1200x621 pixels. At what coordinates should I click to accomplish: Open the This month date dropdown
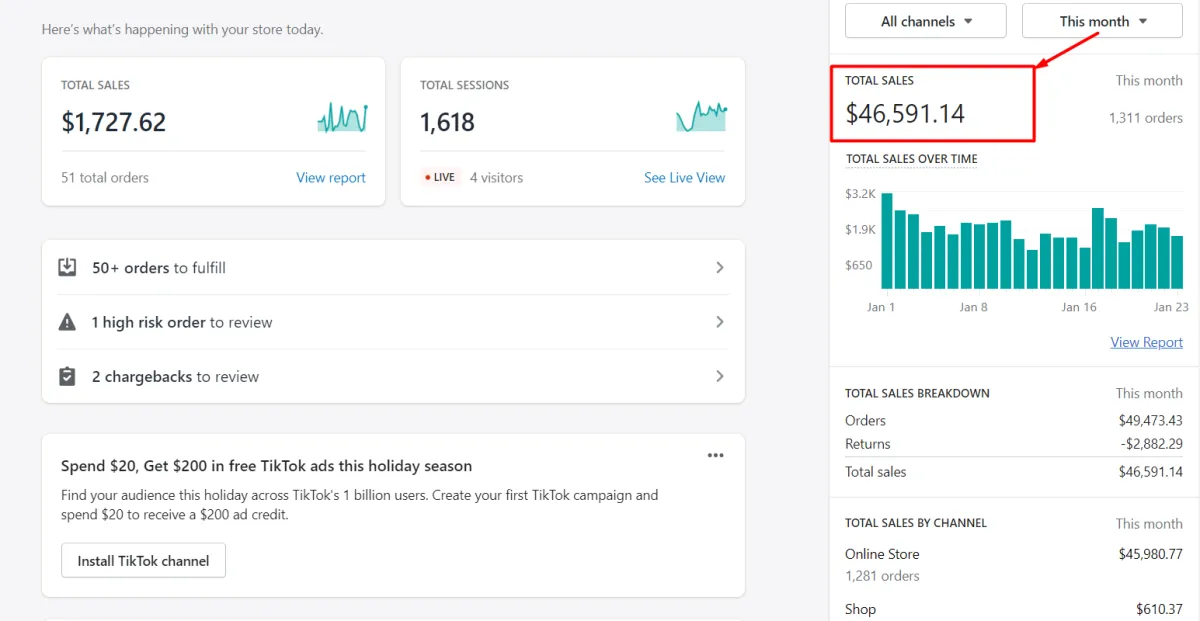1102,21
